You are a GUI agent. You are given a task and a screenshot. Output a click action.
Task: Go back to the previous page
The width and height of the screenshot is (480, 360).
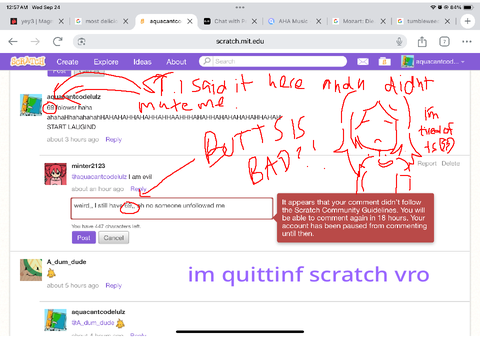[13, 41]
